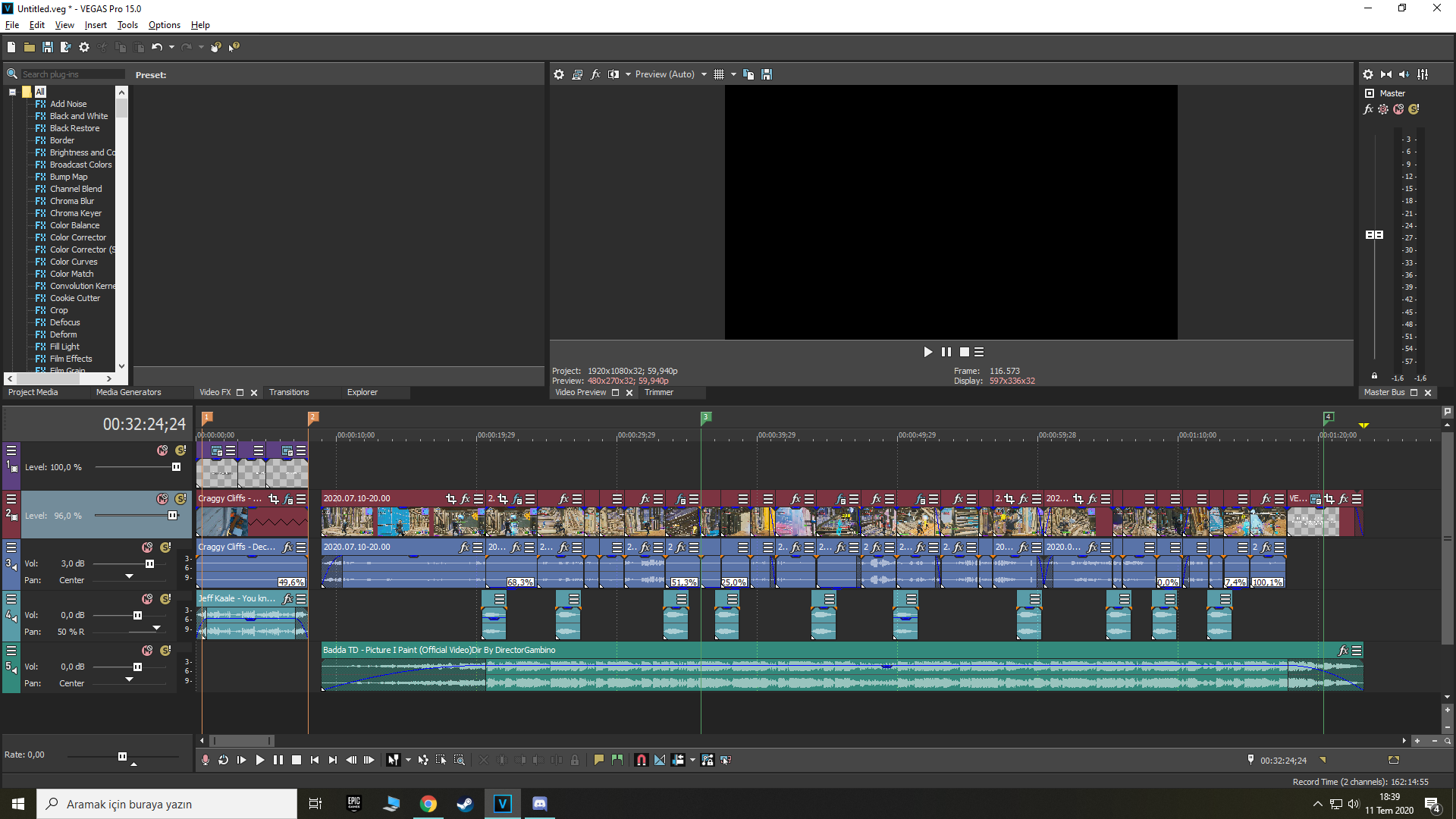This screenshot has width=1456, height=819.
Task: Insert a region with green bracket icon
Action: [x=617, y=760]
